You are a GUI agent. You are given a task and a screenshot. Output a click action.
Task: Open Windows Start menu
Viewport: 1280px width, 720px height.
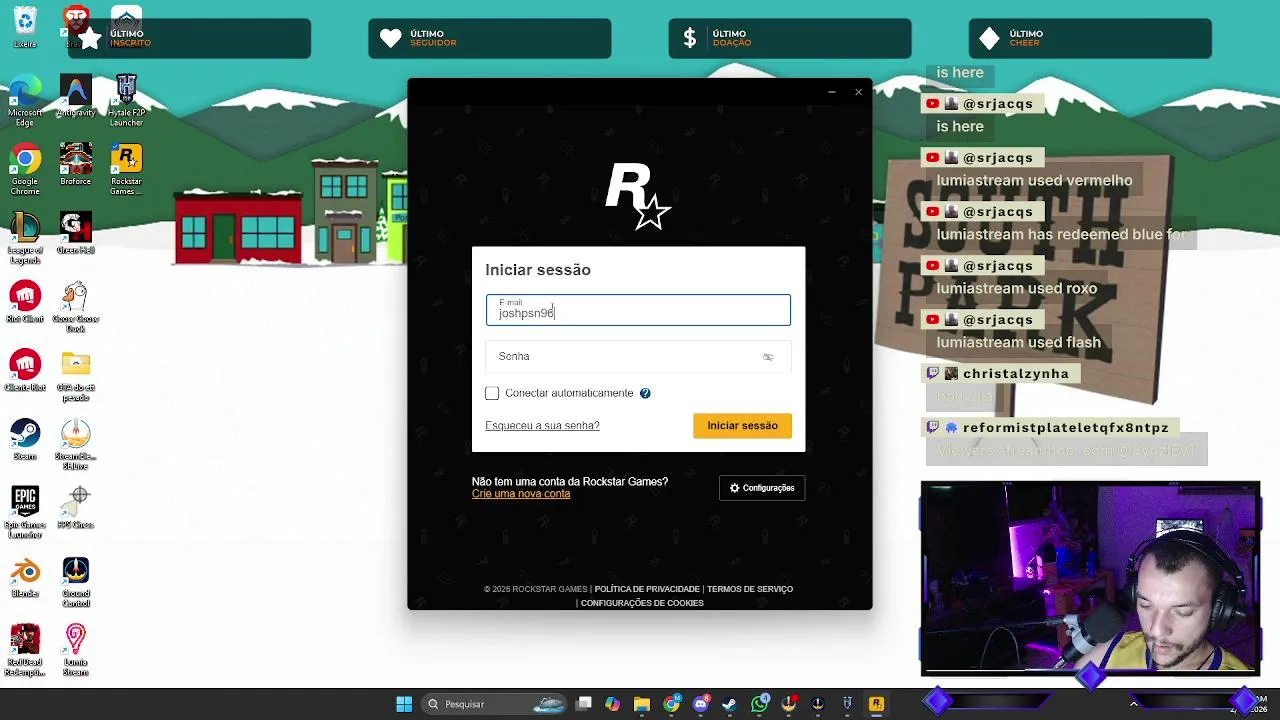click(404, 704)
